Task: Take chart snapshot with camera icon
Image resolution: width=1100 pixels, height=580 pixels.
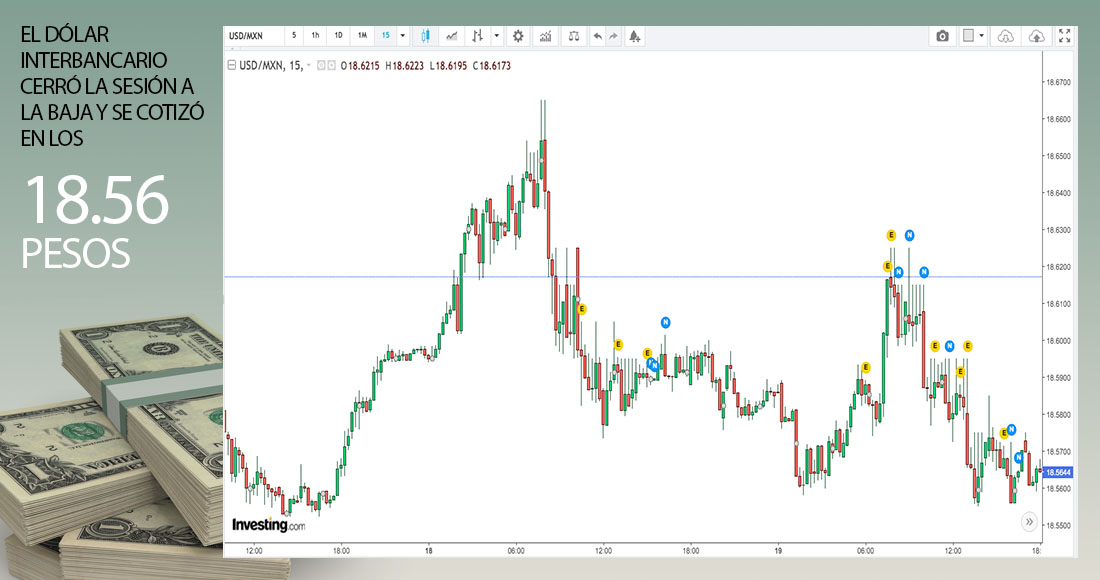Action: tap(942, 36)
